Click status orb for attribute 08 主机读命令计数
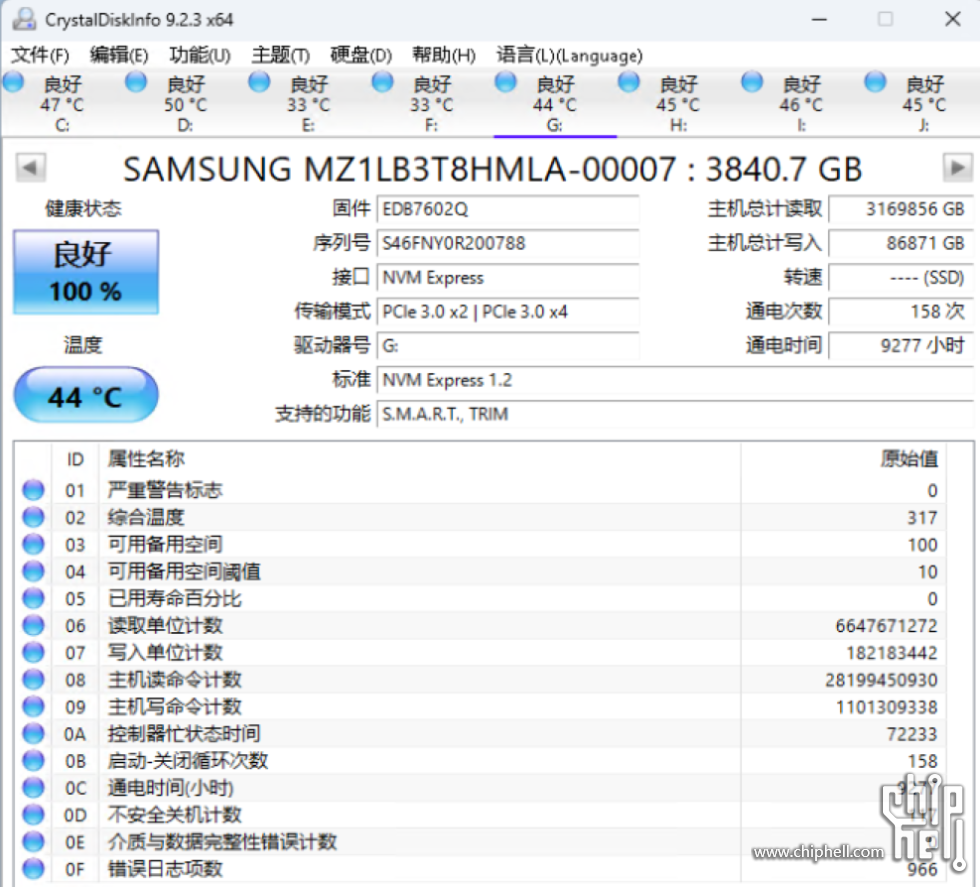 [x=33, y=679]
